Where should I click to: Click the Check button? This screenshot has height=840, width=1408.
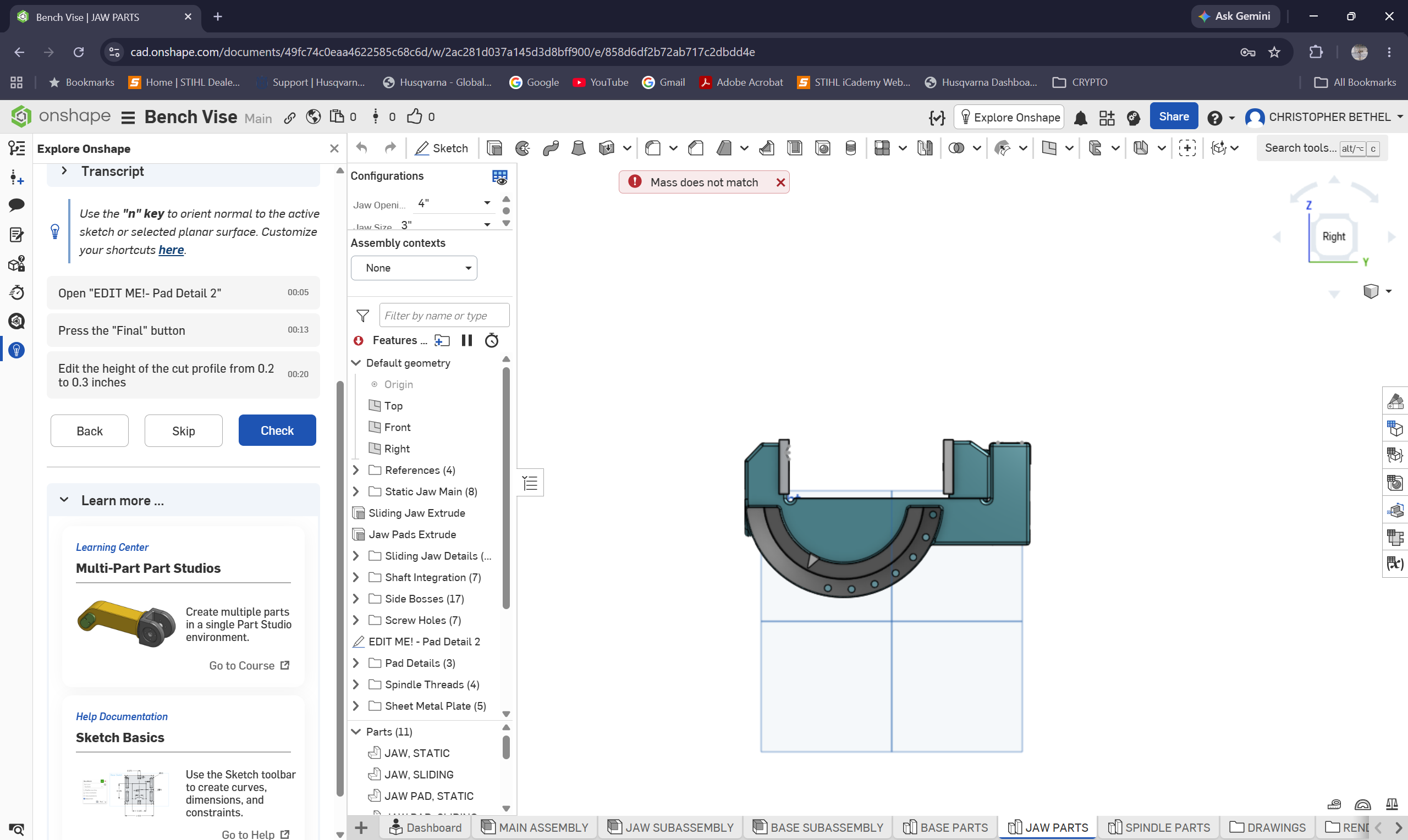click(277, 431)
